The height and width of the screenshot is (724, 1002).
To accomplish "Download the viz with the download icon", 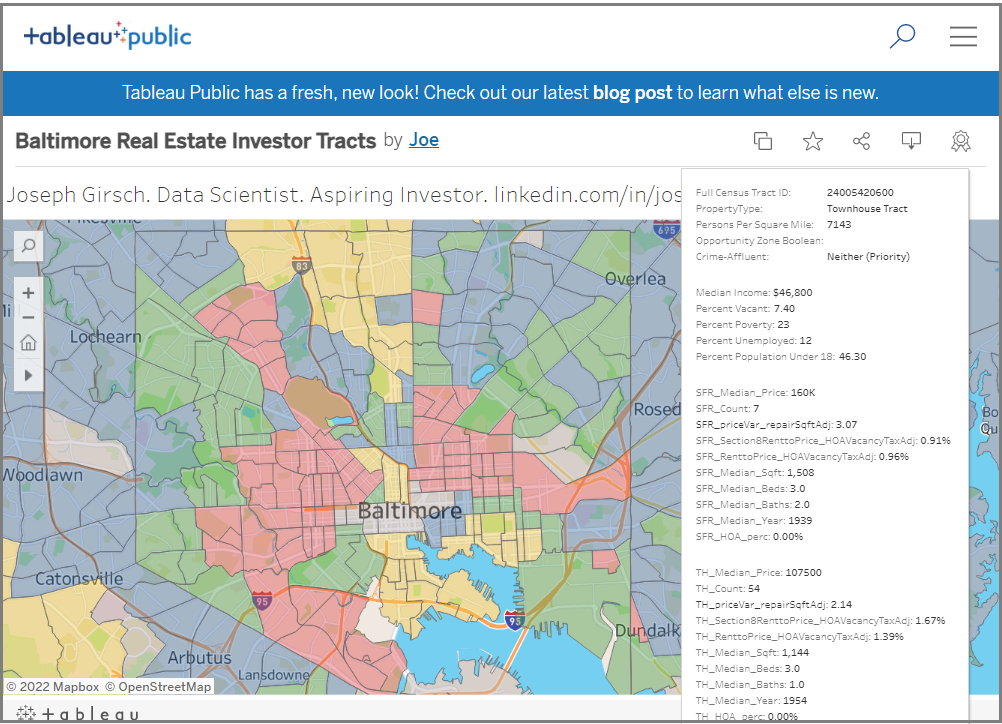I will click(911, 141).
